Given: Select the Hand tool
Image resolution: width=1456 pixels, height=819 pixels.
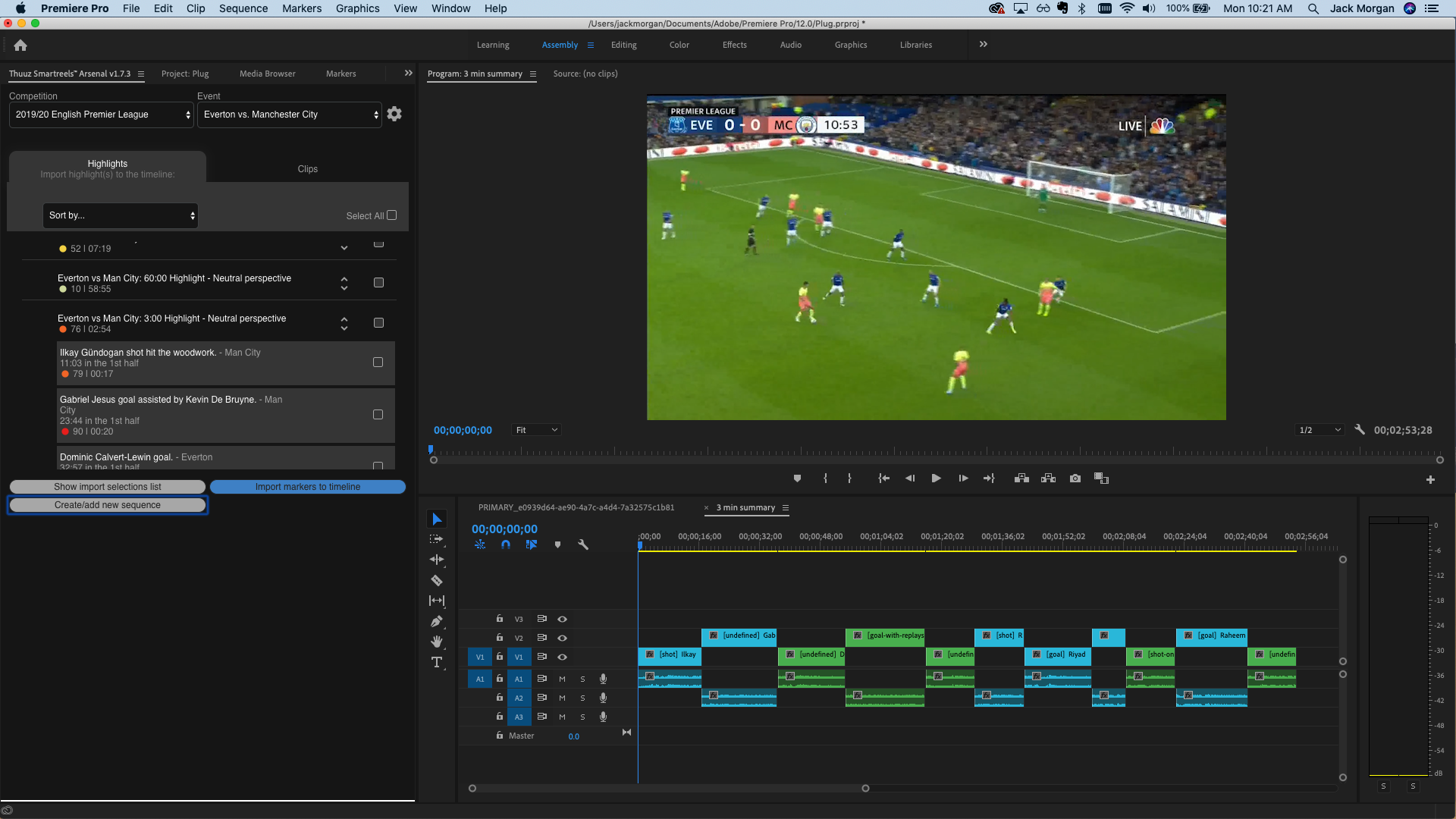Looking at the screenshot, I should pyautogui.click(x=437, y=642).
